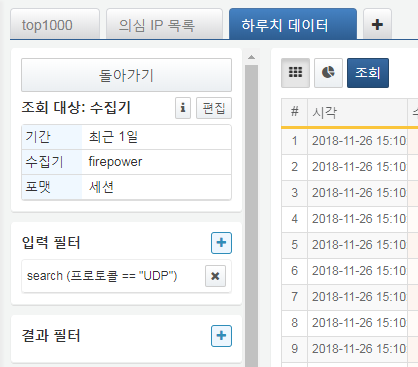This screenshot has width=418, height=367.
Task: Select row 1 timestamp cell
Action: click(357, 141)
